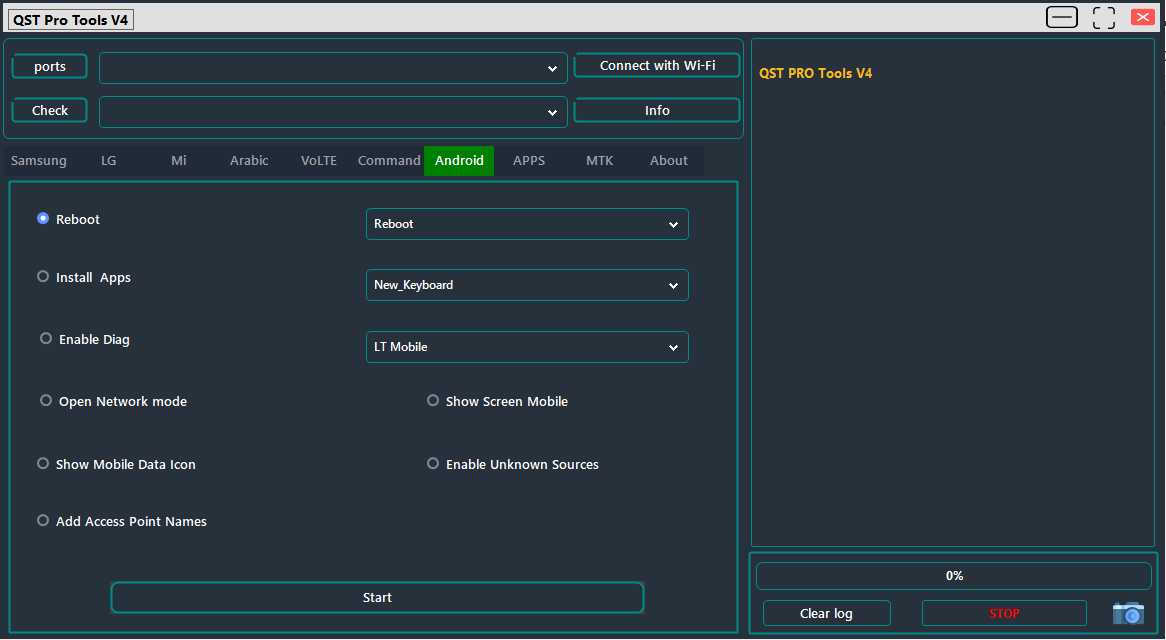
Task: Click the Clear log button
Action: (x=826, y=613)
